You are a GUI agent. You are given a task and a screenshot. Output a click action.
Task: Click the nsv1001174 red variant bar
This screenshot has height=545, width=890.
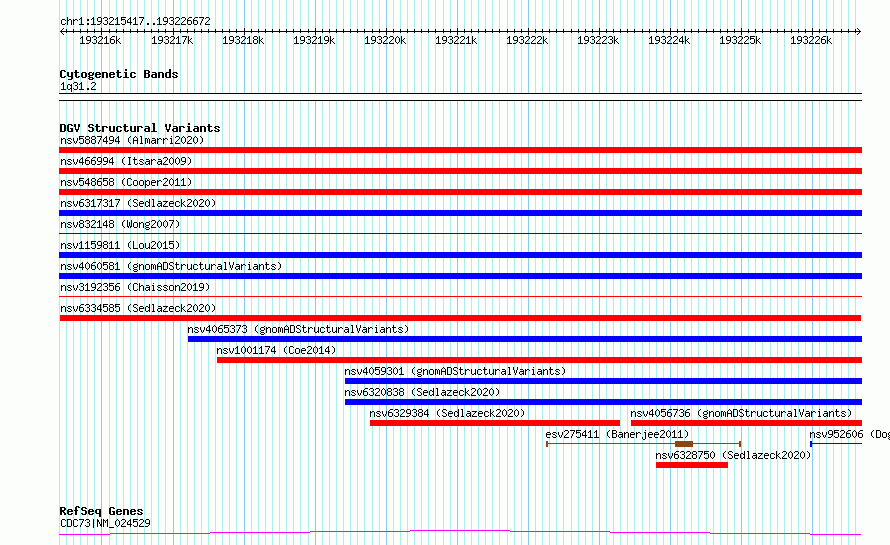point(539,360)
